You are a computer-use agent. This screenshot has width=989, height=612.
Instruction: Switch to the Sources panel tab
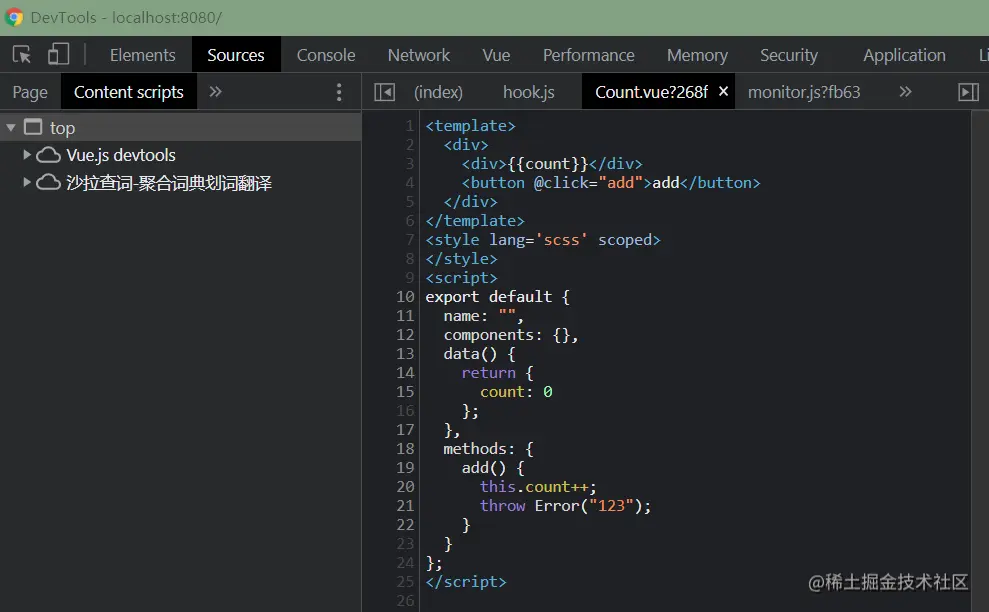click(236, 56)
